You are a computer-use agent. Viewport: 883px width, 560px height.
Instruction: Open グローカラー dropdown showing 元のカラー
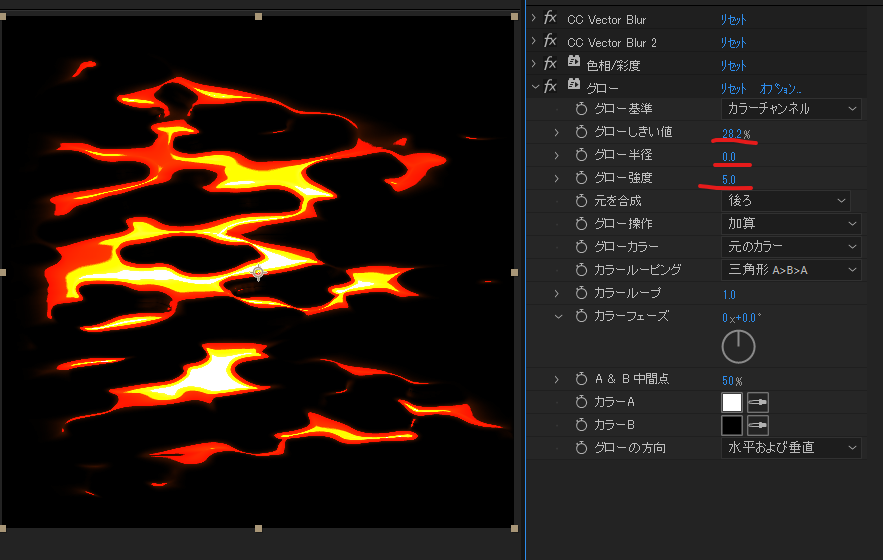pyautogui.click(x=791, y=247)
